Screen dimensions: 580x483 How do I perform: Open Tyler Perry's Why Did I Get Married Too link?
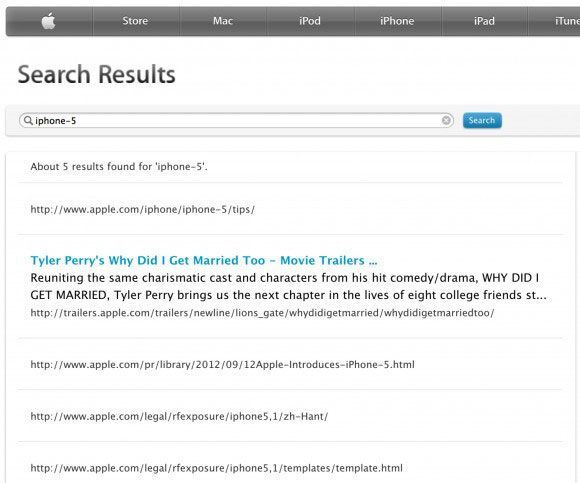pyautogui.click(x=204, y=260)
